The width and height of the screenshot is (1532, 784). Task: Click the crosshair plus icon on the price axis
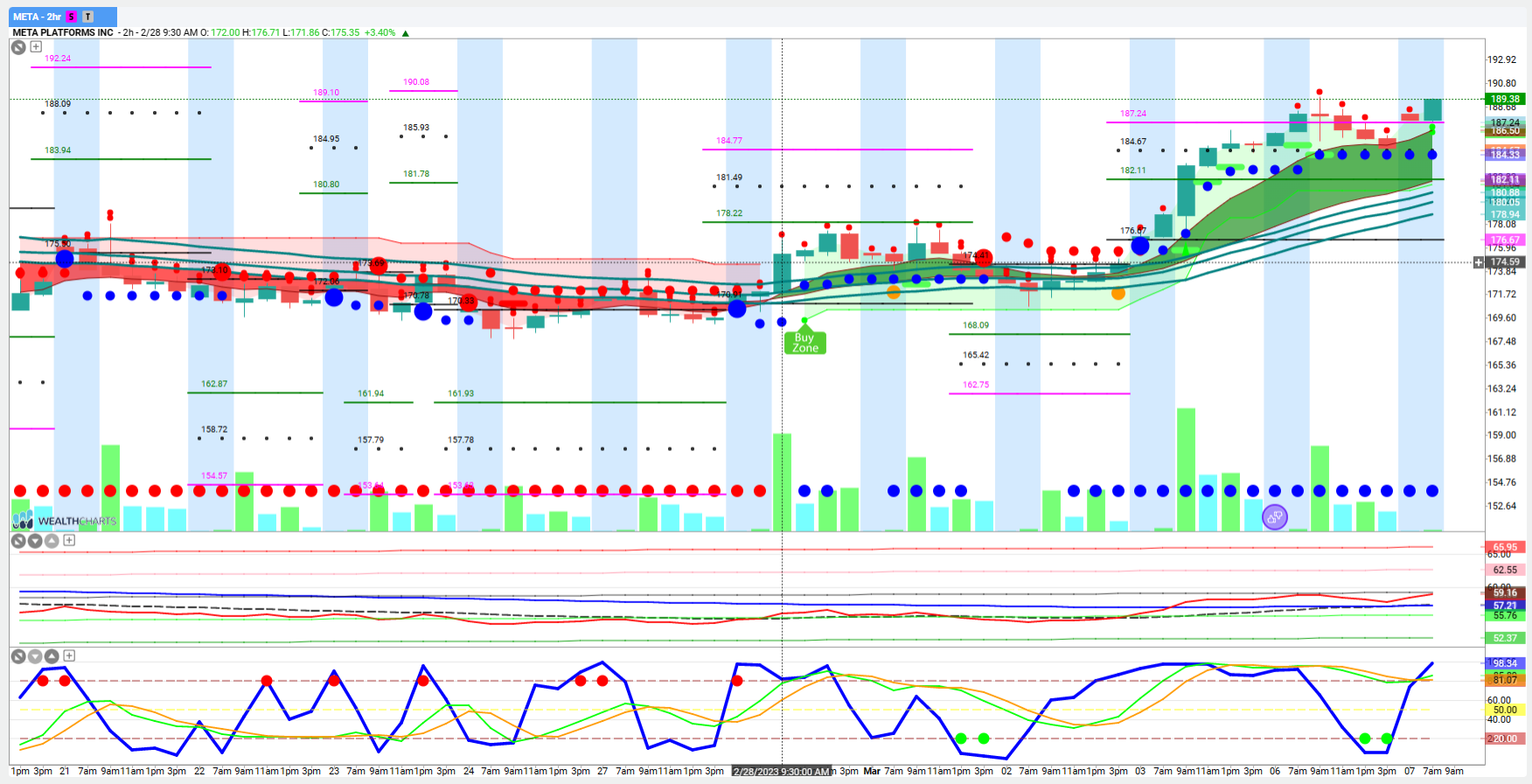tap(1479, 262)
